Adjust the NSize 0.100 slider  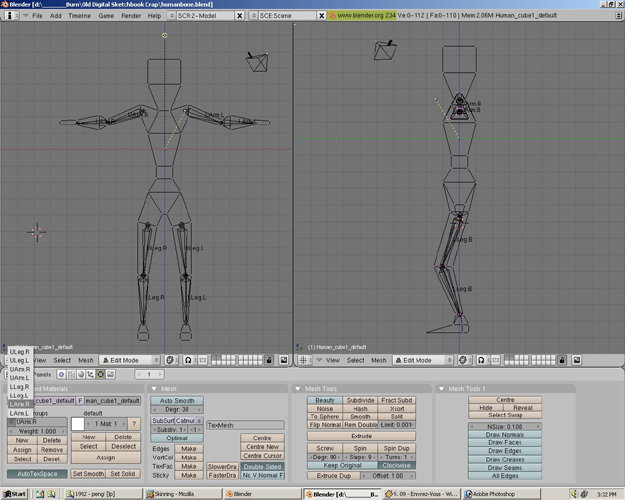[505, 427]
